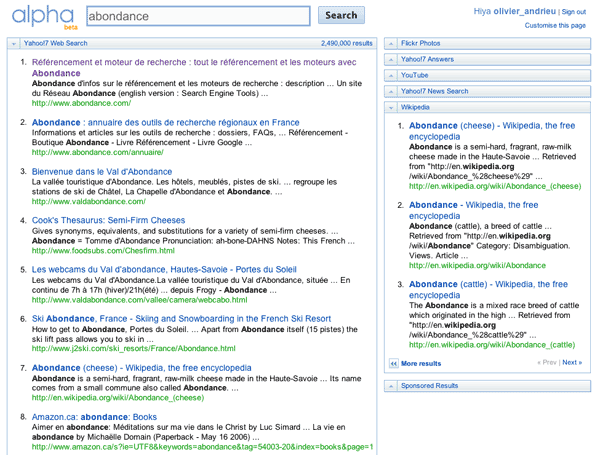Open Customise this page link
The image size is (600, 455).
pyautogui.click(x=555, y=25)
